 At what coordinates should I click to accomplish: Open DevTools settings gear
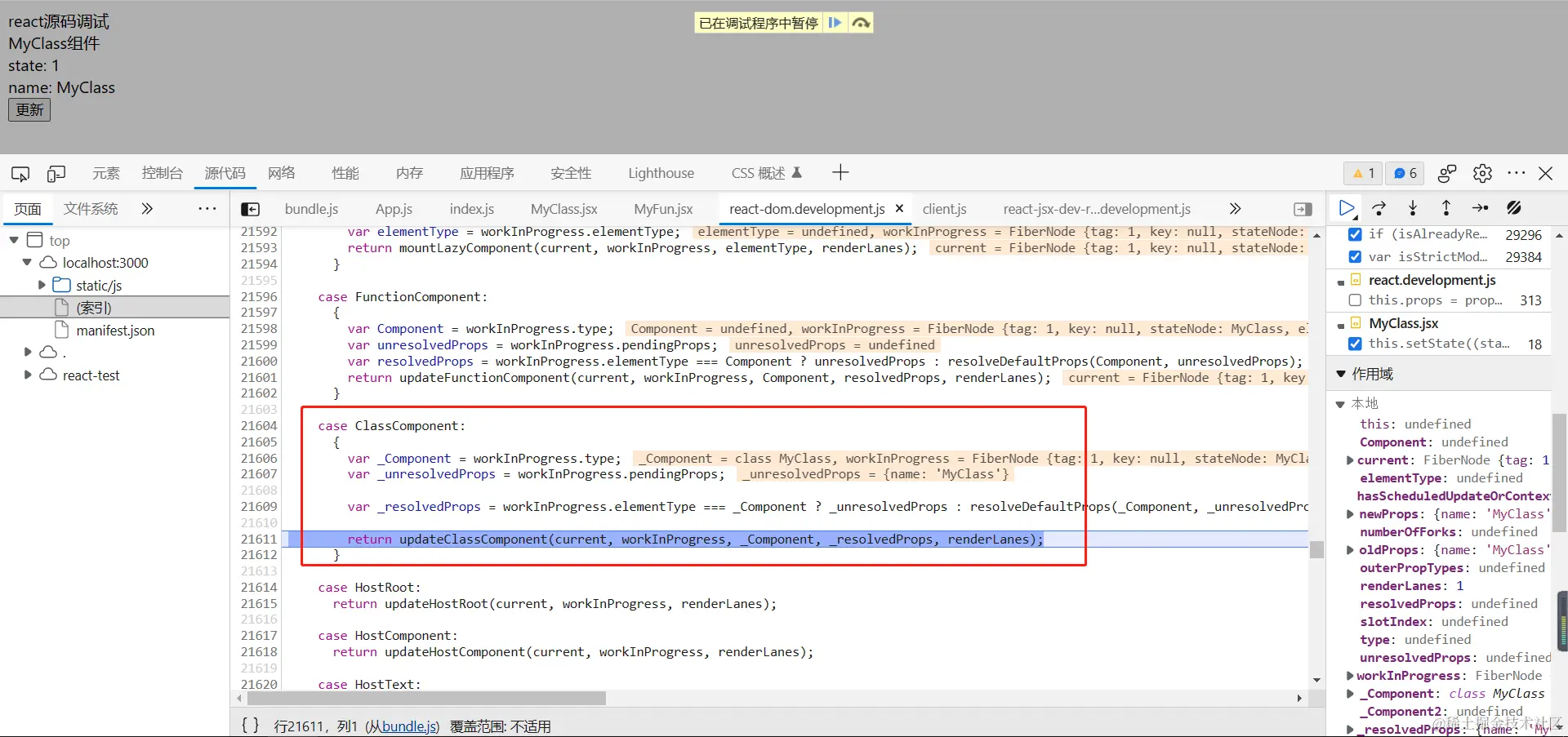1482,173
